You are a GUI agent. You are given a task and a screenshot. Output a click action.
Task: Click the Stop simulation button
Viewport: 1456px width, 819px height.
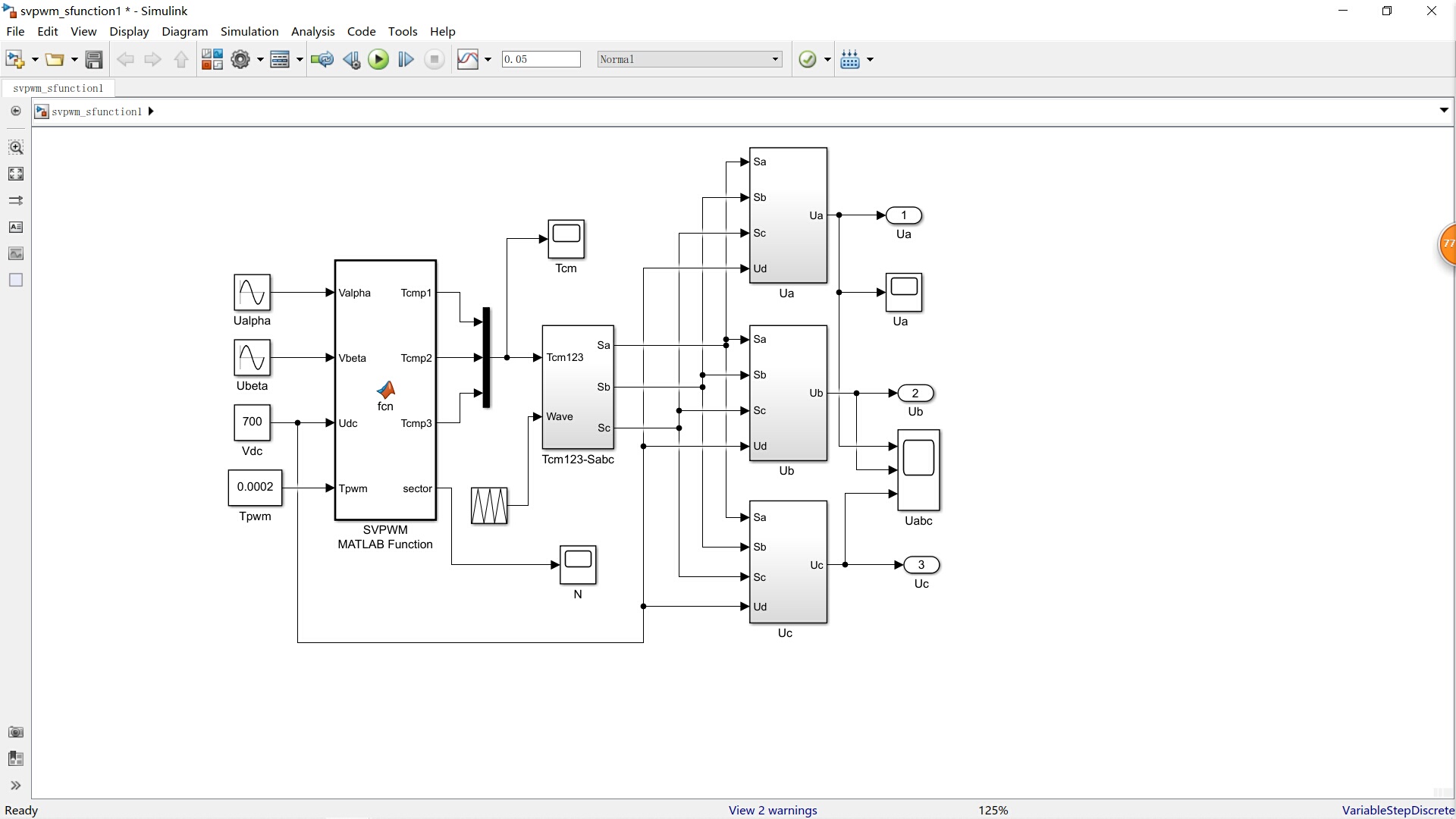pyautogui.click(x=435, y=59)
